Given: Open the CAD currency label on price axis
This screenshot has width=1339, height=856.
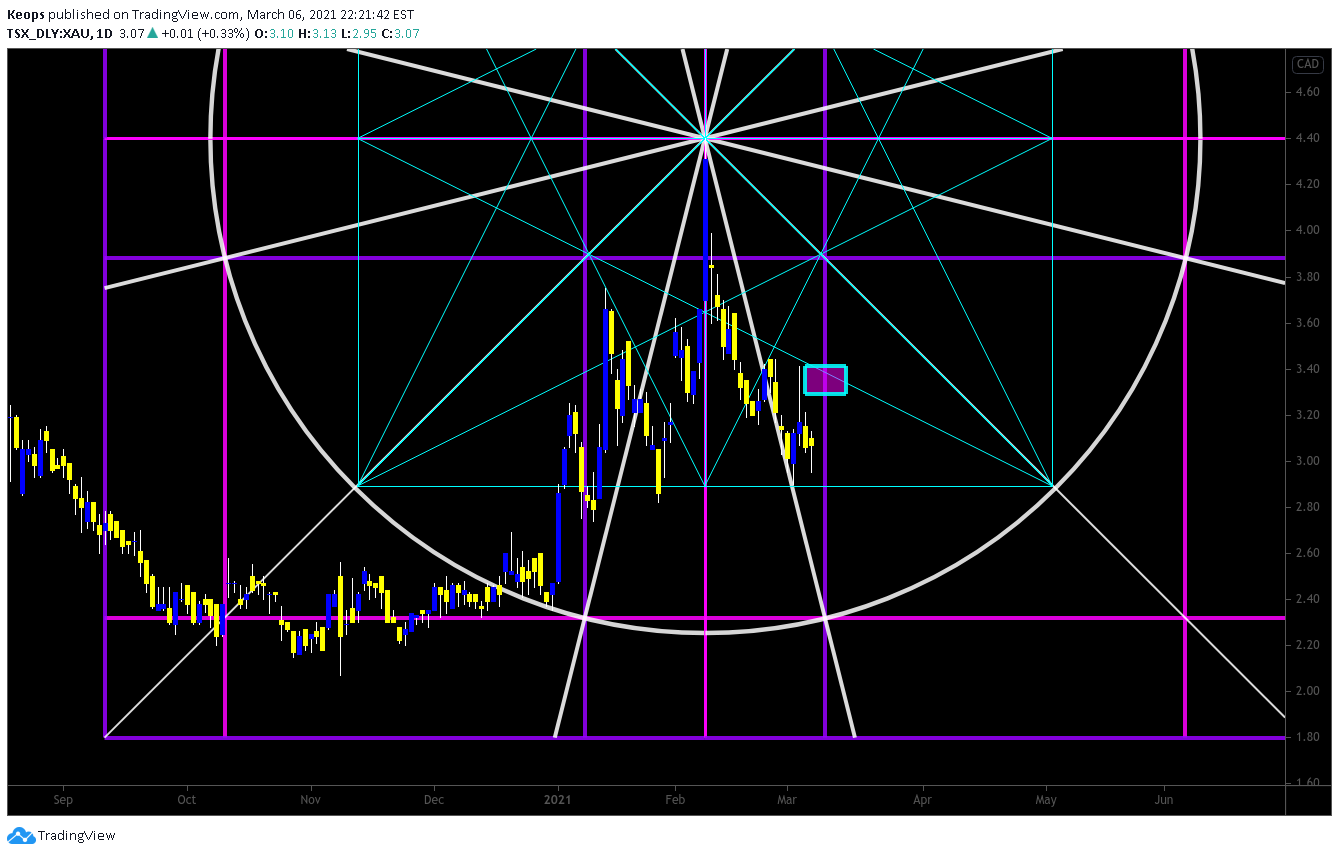Looking at the screenshot, I should [1308, 64].
